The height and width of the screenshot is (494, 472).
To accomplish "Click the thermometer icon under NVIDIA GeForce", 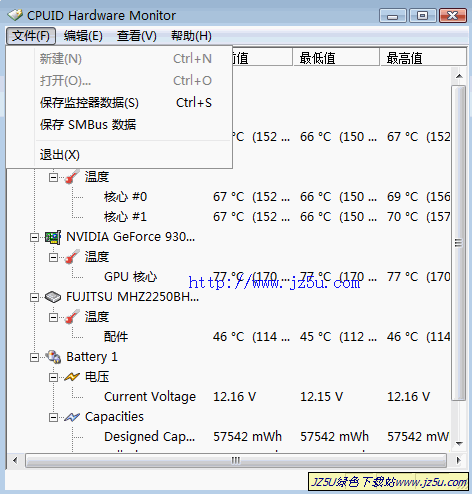I will coord(72,257).
